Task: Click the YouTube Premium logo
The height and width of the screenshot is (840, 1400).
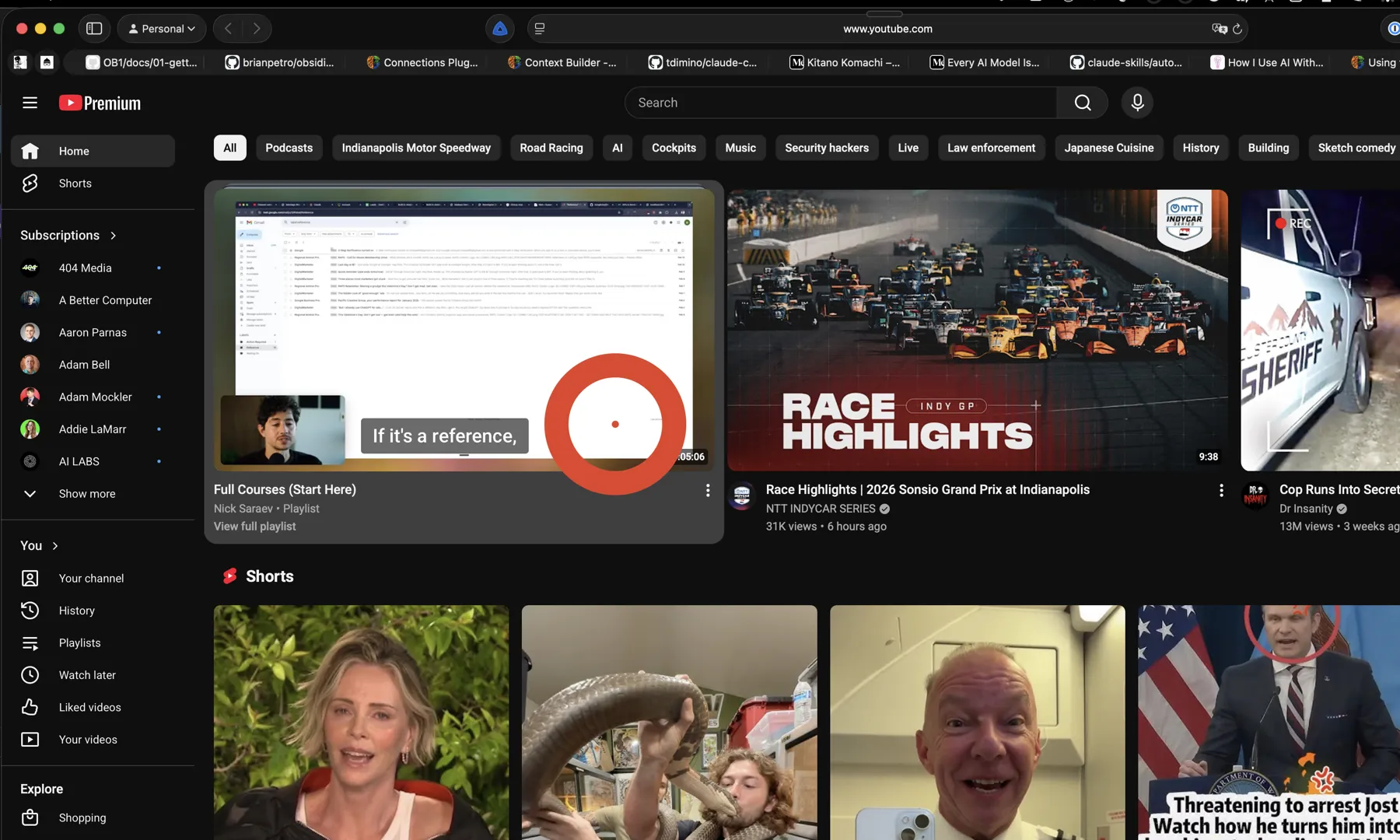Action: pos(100,103)
